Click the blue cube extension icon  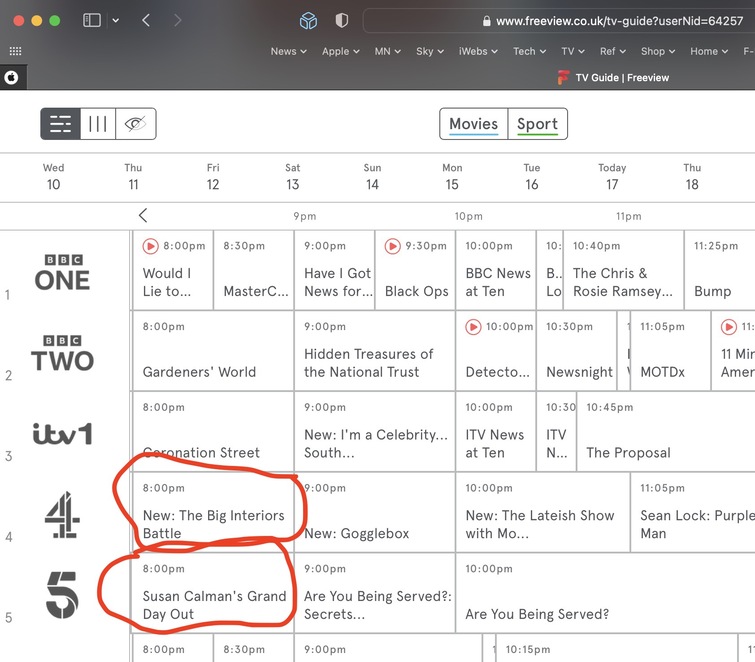point(308,21)
